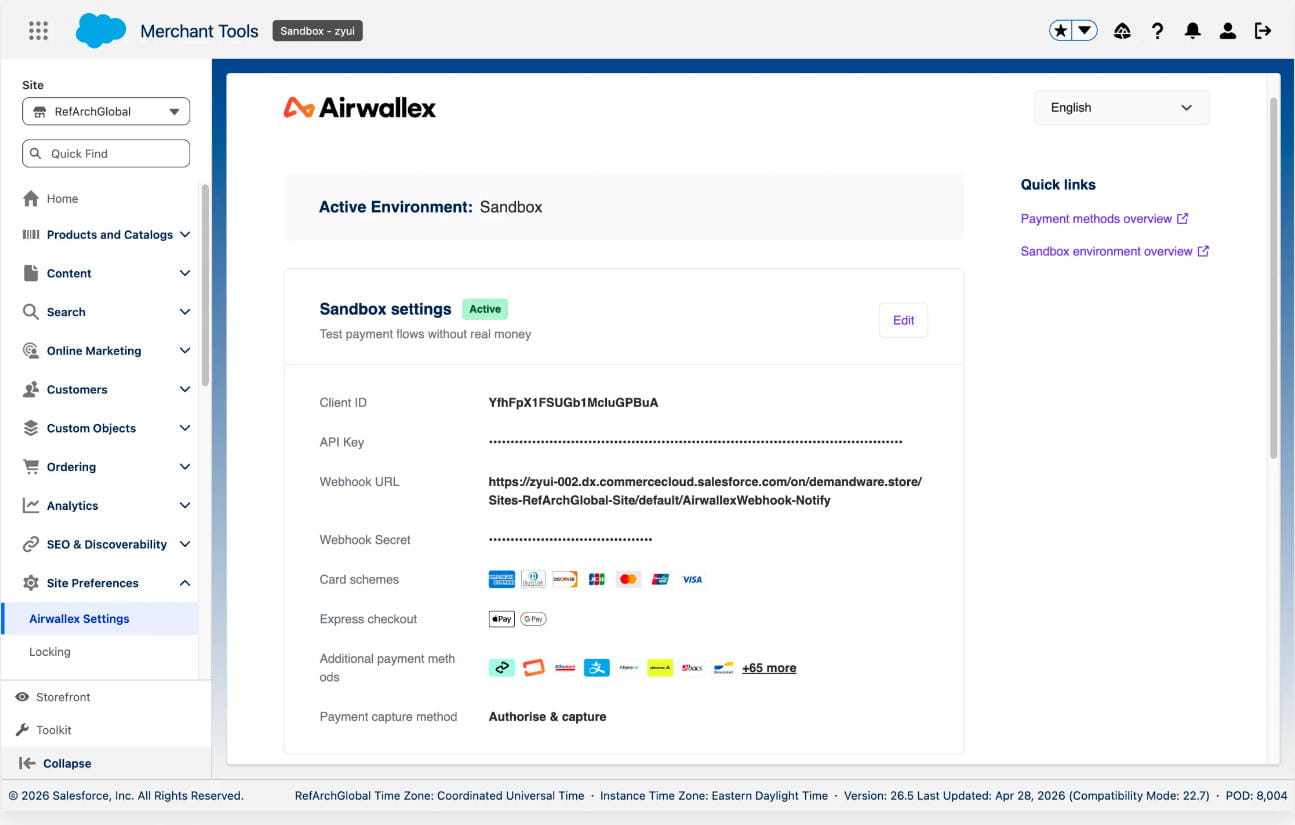The width and height of the screenshot is (1295, 825).
Task: Collapse the Site Preferences menu
Action: (106, 583)
